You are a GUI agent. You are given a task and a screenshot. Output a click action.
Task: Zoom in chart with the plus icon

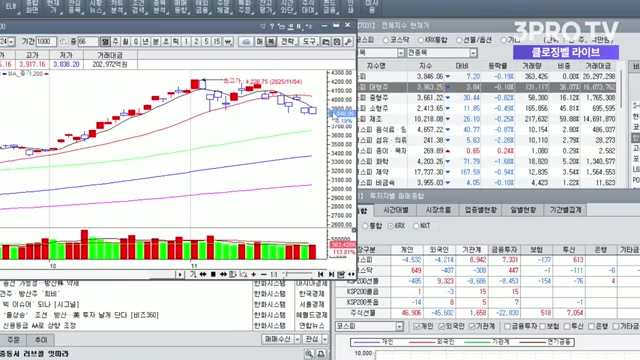click(253, 274)
